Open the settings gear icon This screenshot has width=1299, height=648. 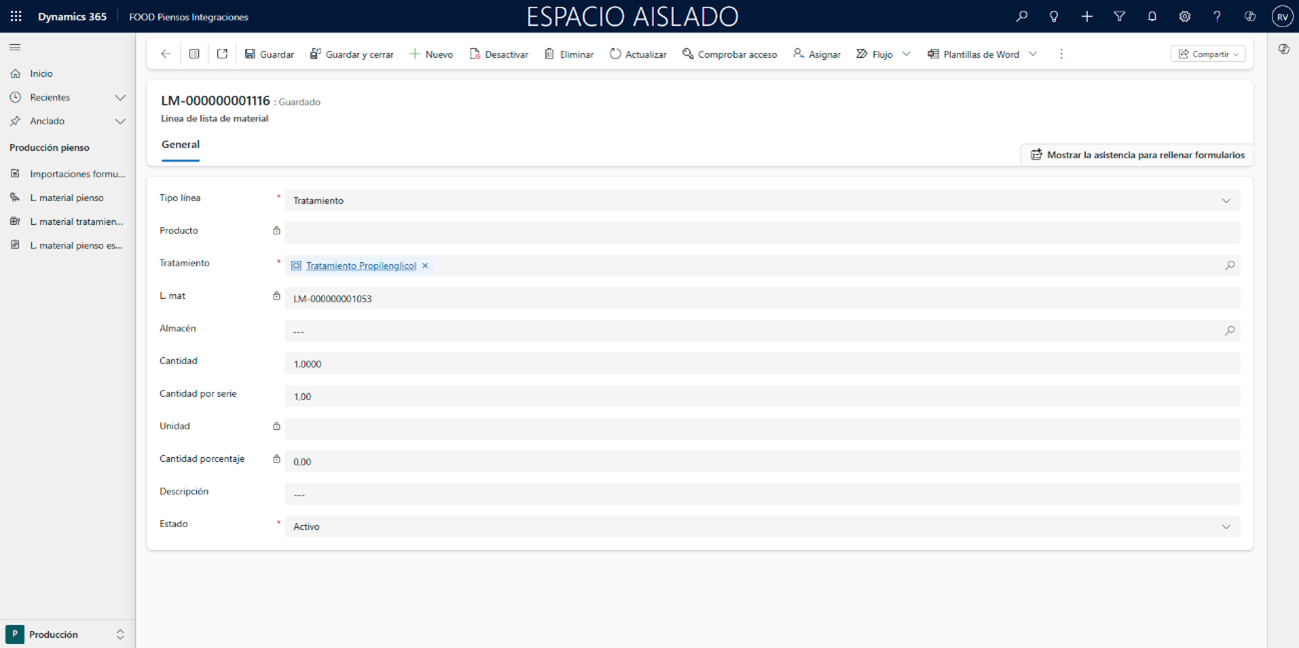pos(1184,16)
